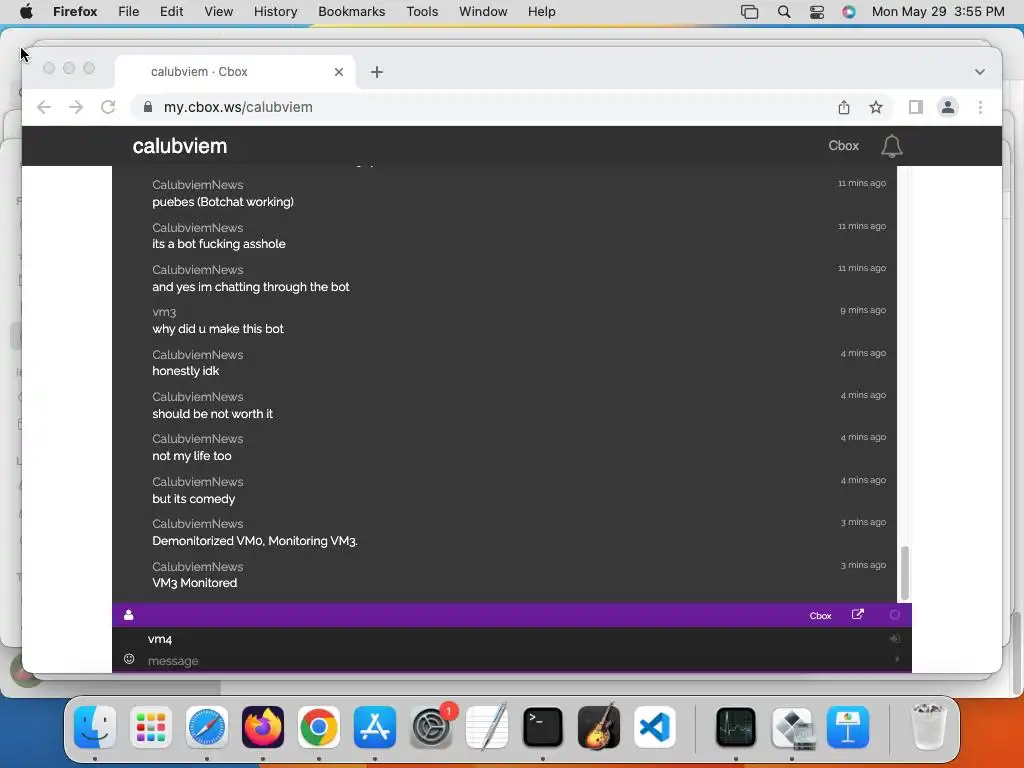Expand the tab list chevron
This screenshot has width=1024, height=768.
click(x=980, y=72)
